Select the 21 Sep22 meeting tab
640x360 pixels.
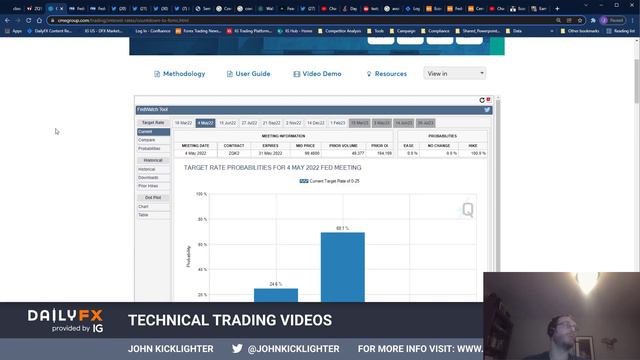click(x=271, y=123)
